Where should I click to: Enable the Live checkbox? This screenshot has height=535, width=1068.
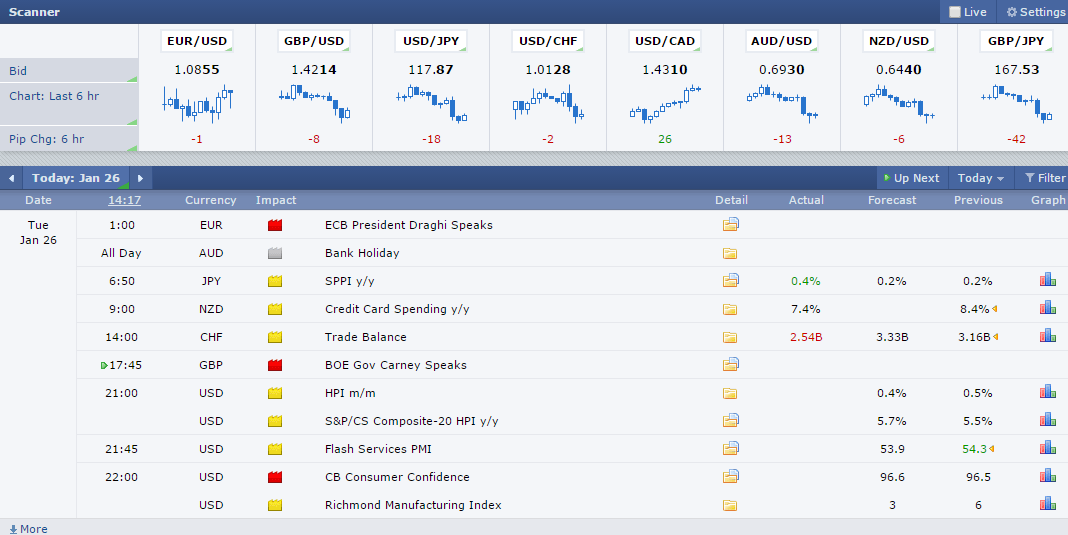955,12
